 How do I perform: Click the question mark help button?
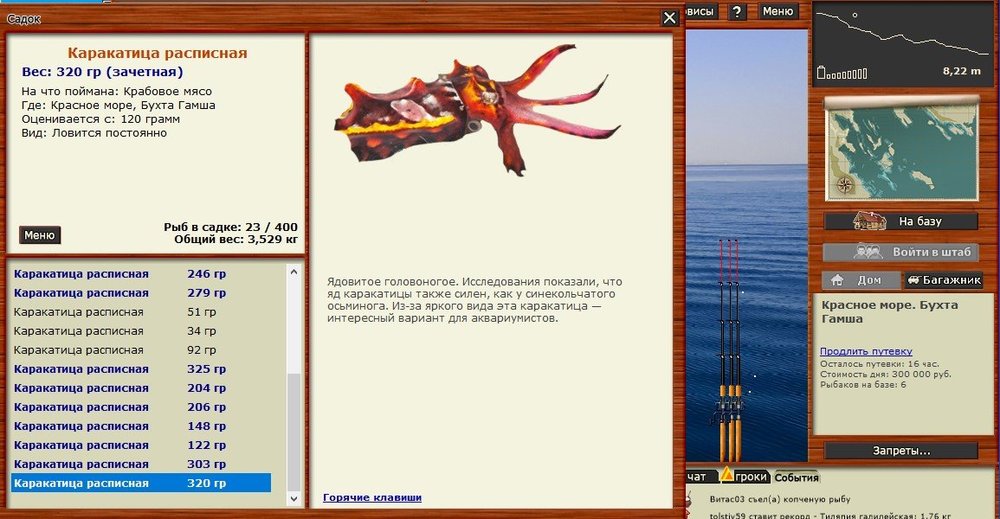[737, 12]
